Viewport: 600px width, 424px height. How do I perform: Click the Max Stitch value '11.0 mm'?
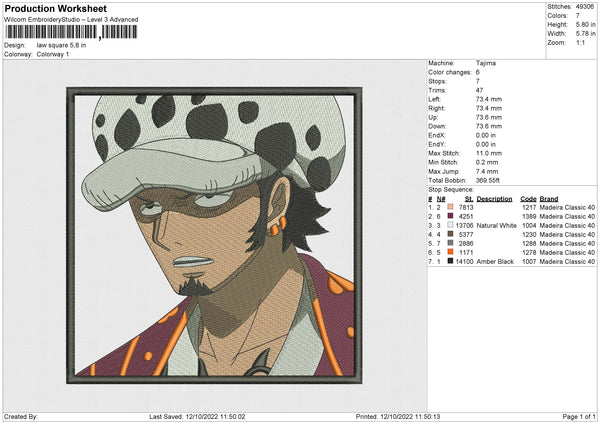(x=489, y=153)
